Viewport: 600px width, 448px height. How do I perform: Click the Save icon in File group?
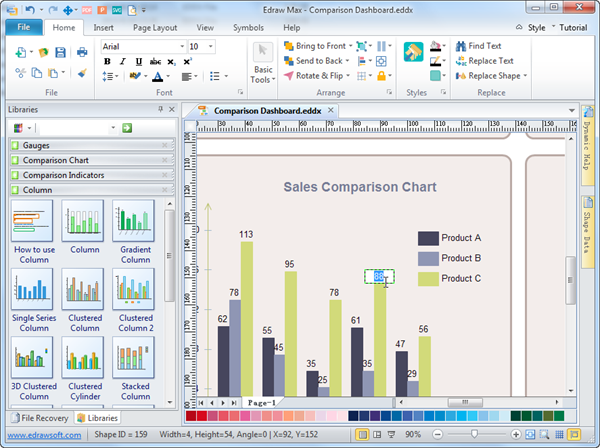[x=61, y=52]
